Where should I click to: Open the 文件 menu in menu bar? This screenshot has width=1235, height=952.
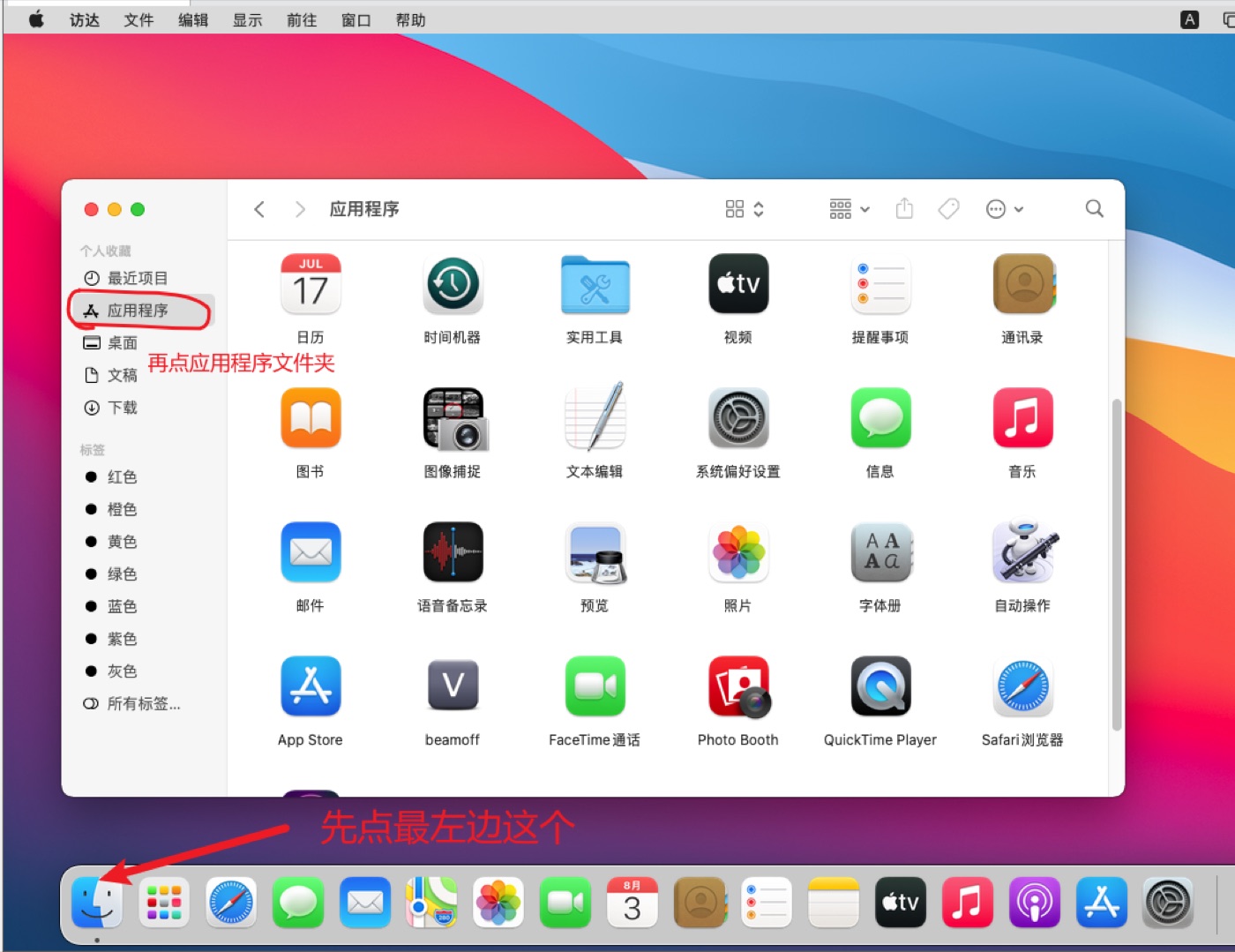pos(138,19)
